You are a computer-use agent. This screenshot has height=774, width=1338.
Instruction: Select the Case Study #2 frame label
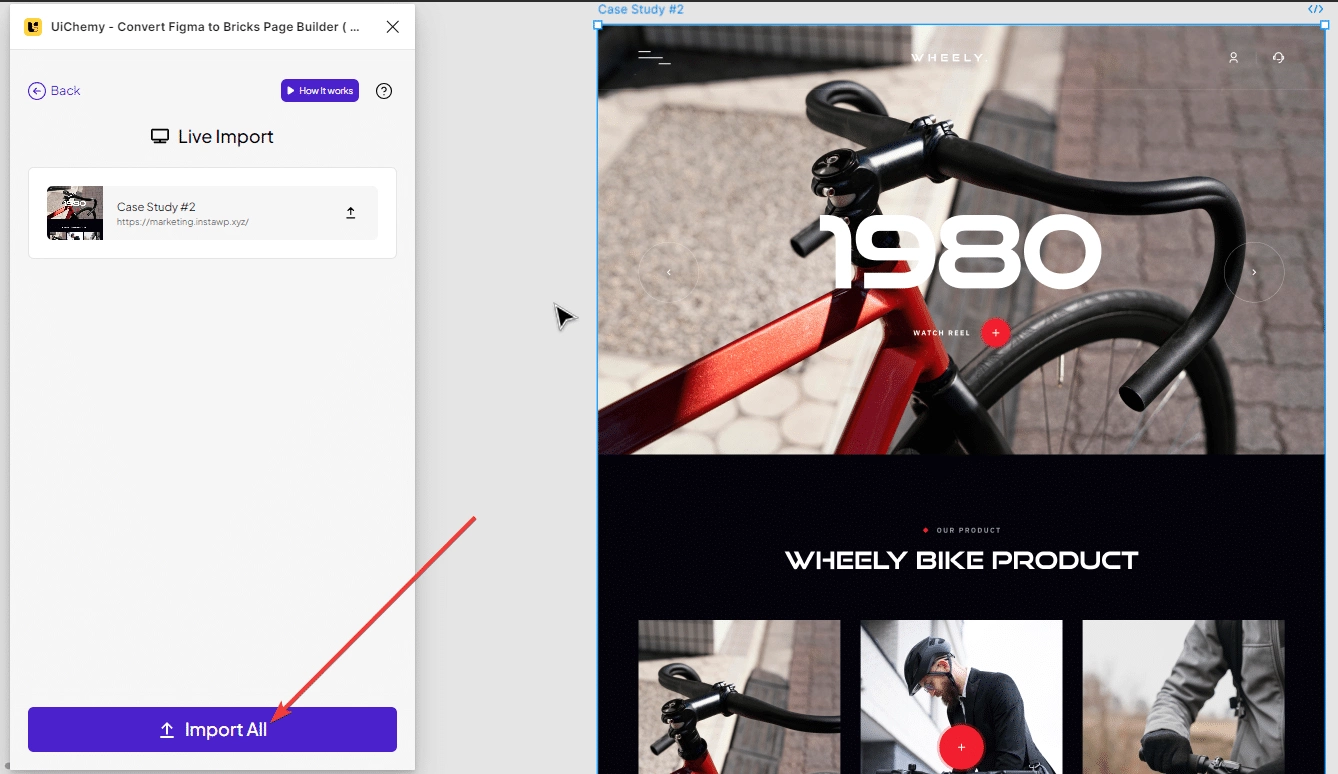tap(641, 10)
